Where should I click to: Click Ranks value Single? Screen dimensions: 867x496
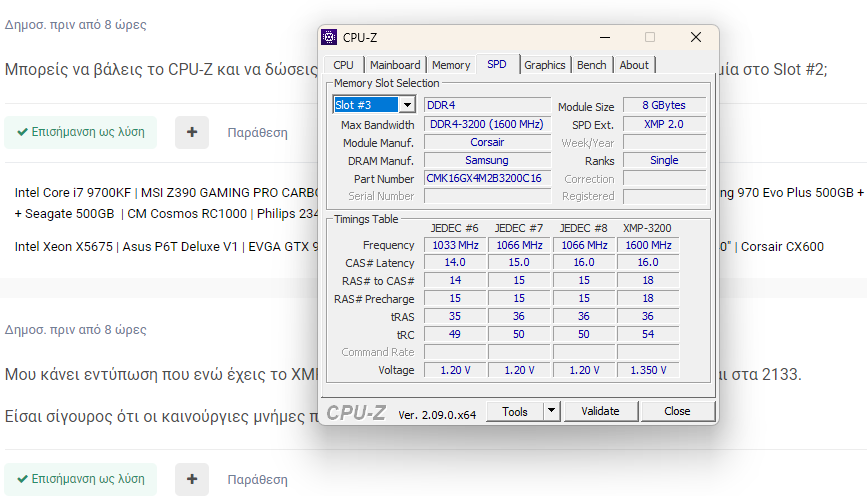[x=664, y=160]
